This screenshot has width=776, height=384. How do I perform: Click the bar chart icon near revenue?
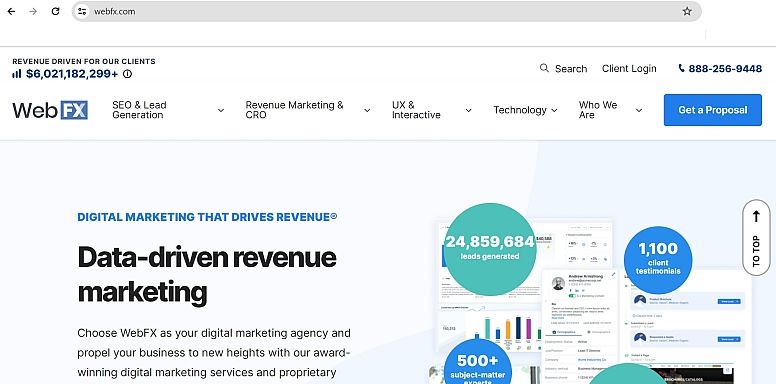click(17, 74)
